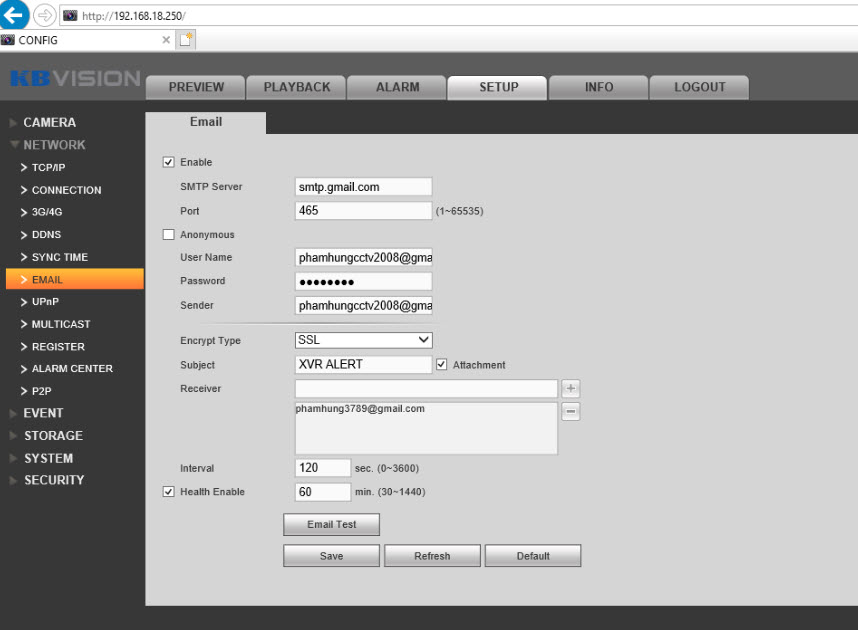Open the ALARM tab

(x=397, y=87)
